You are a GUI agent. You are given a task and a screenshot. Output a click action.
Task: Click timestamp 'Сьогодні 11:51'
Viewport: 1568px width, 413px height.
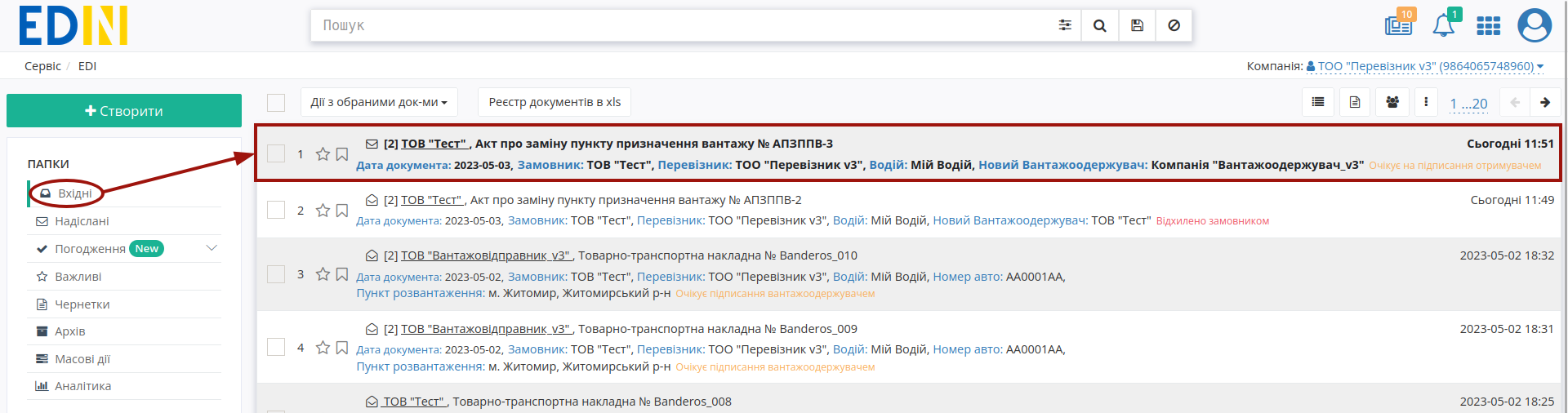[1510, 144]
